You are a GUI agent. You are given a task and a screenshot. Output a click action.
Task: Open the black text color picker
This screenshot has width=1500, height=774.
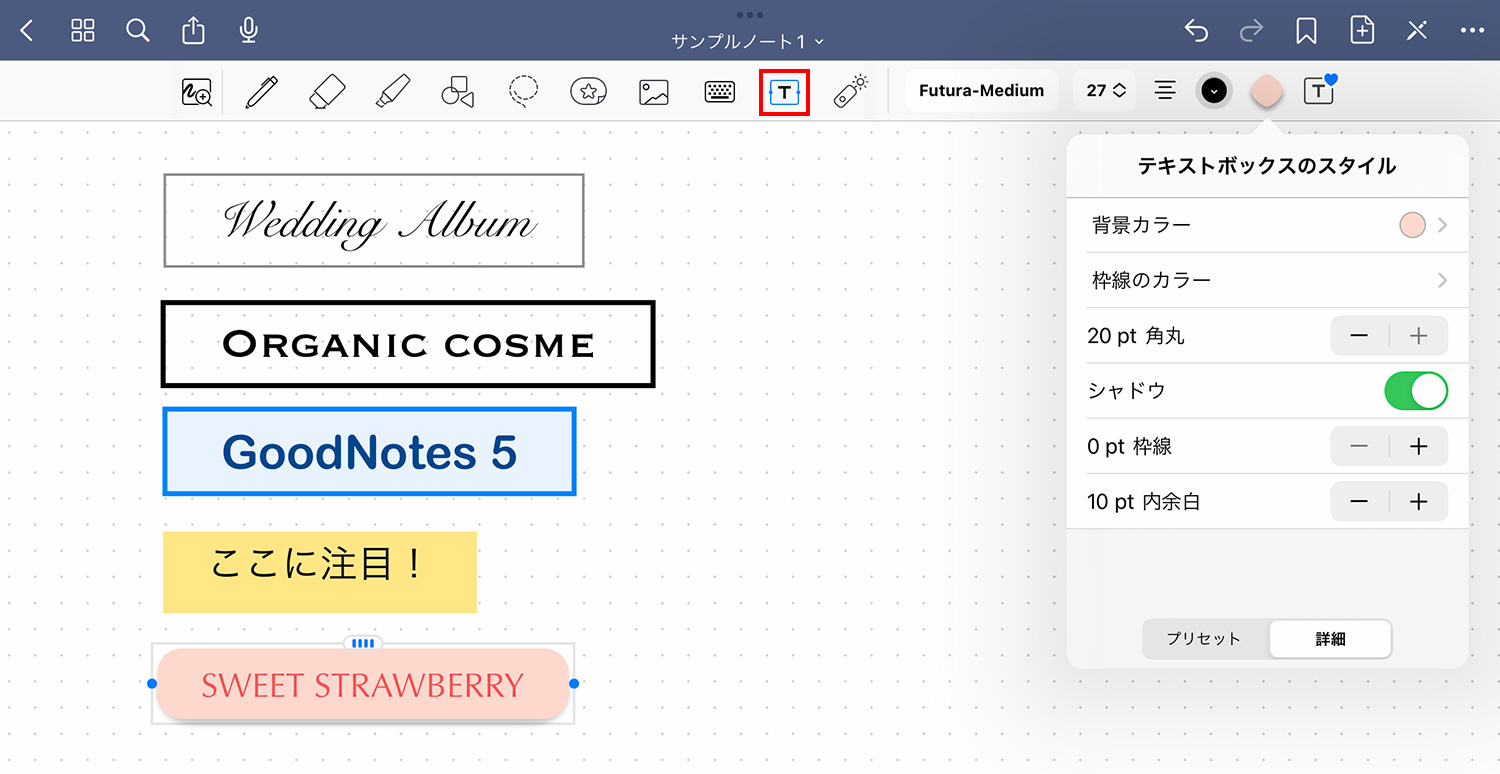click(1214, 91)
